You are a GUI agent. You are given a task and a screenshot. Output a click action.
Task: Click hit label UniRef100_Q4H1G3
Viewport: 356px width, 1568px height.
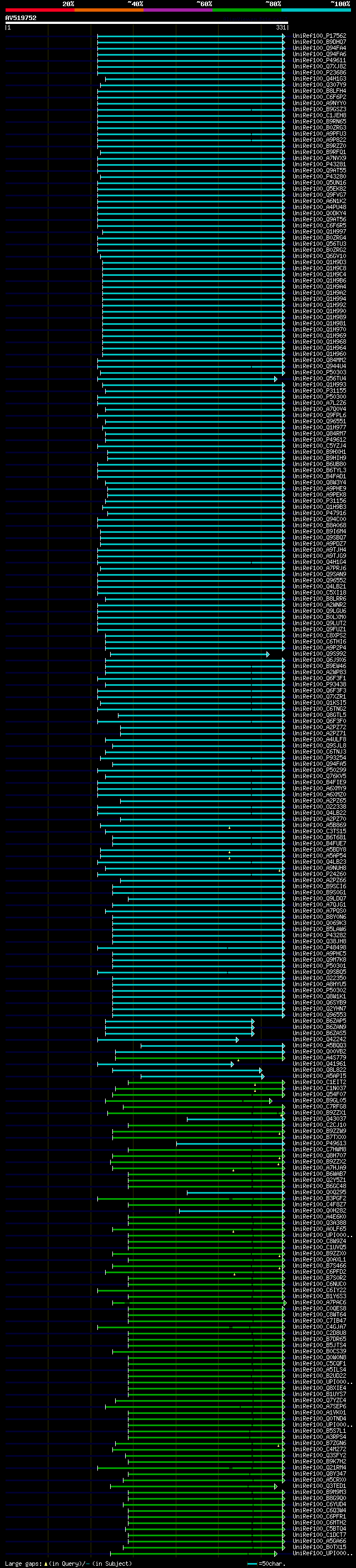coord(319,78)
